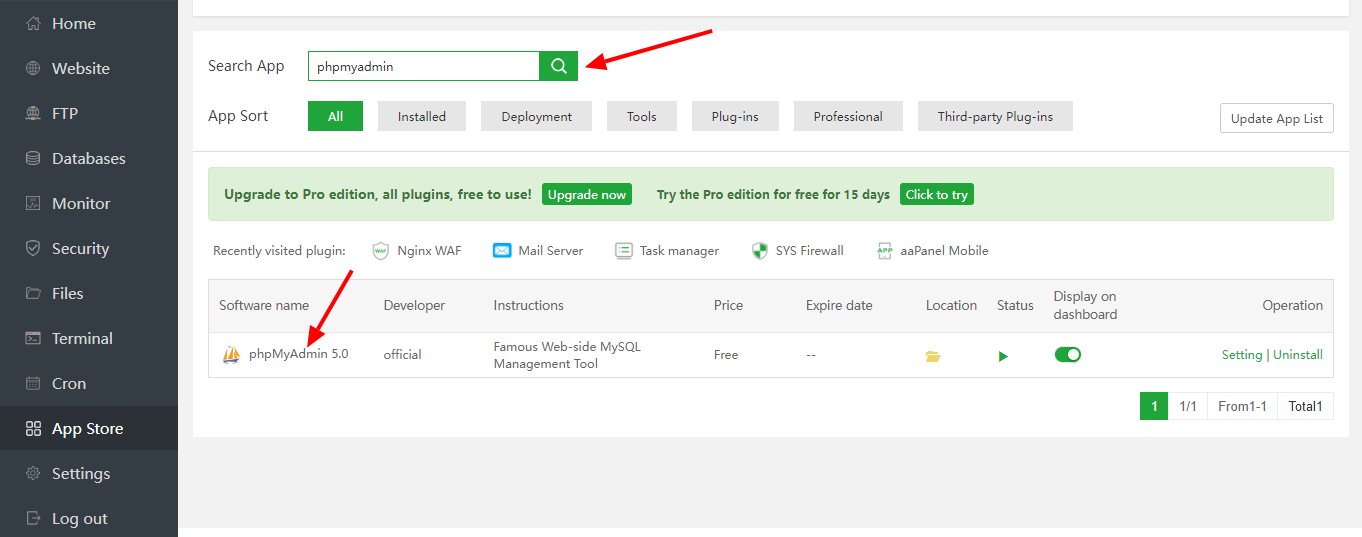The height and width of the screenshot is (537, 1362).
Task: Open the Task manager recent plugin link
Action: [x=680, y=251]
